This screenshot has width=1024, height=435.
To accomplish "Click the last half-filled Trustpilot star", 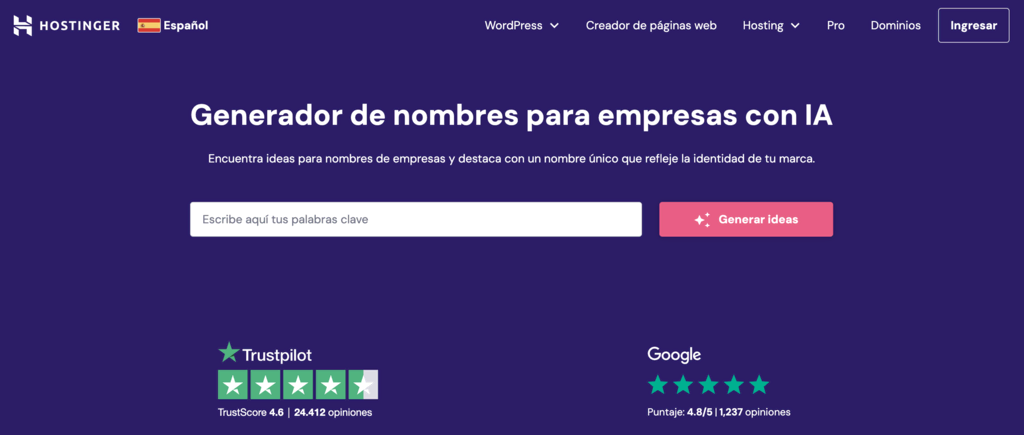I will (x=363, y=385).
